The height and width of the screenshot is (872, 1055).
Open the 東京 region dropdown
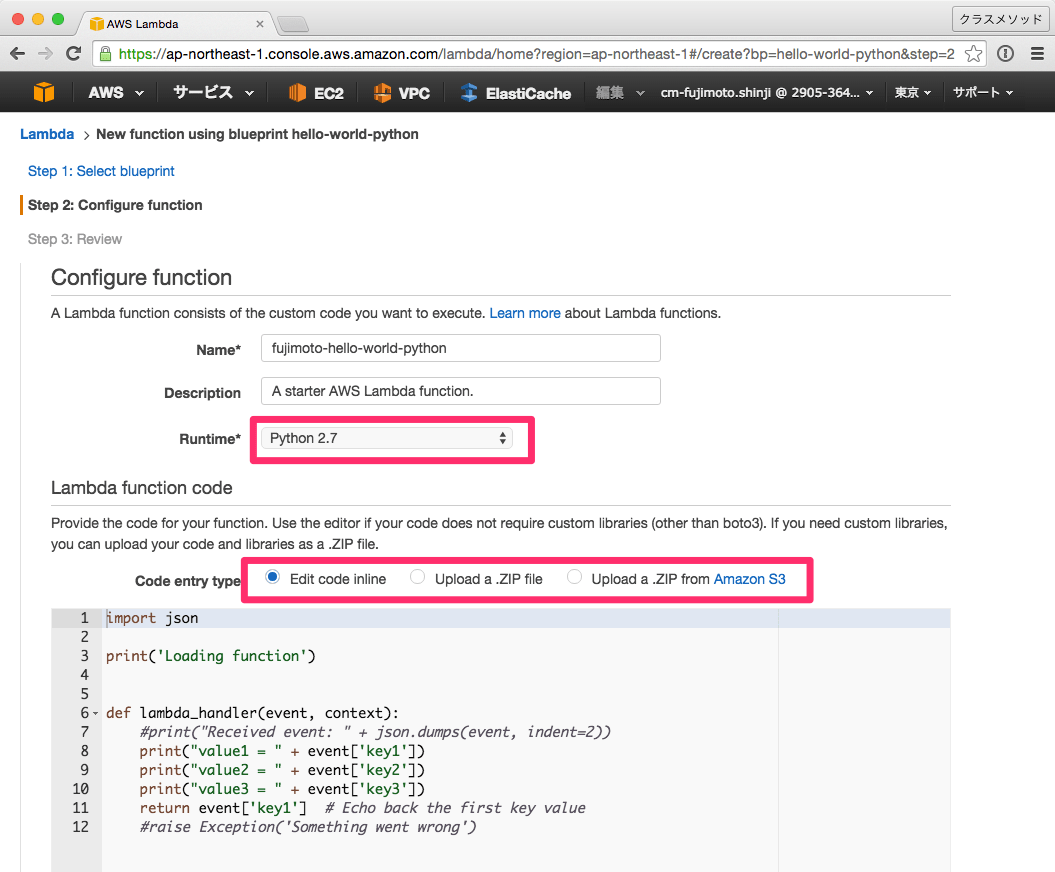[912, 93]
